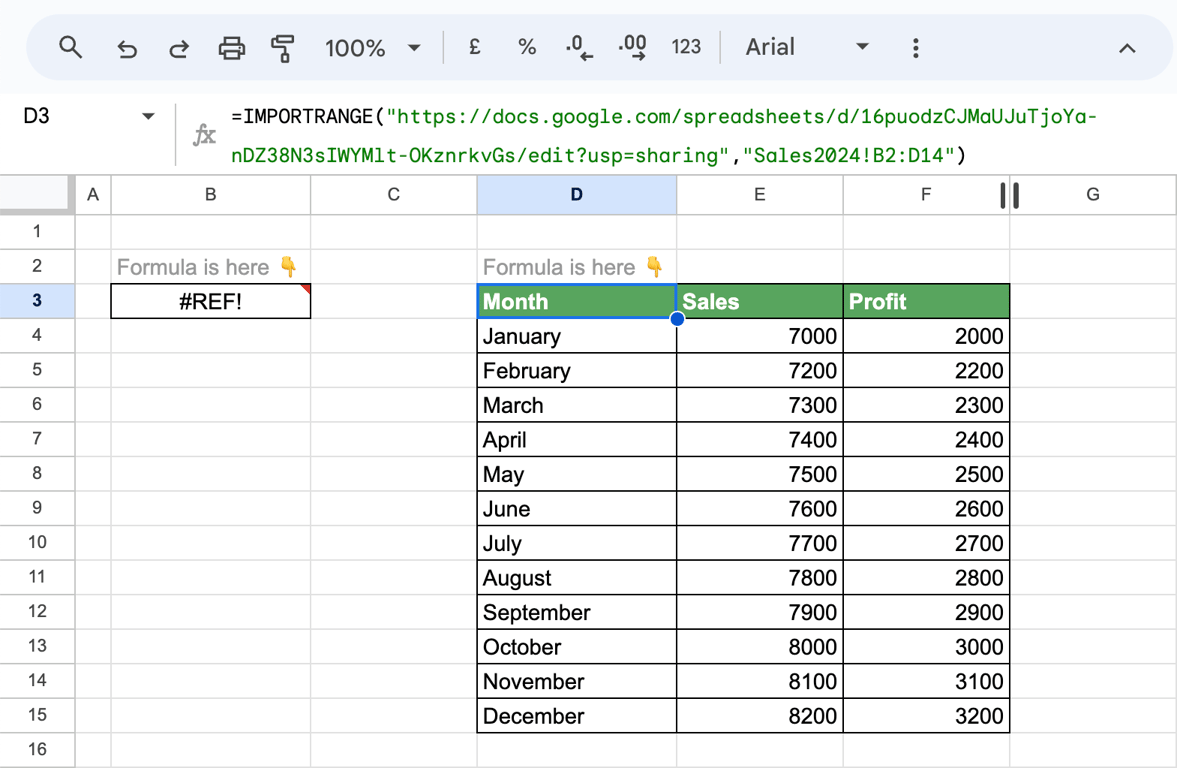Select the June cell
This screenshot has height=768, width=1177.
(576, 508)
